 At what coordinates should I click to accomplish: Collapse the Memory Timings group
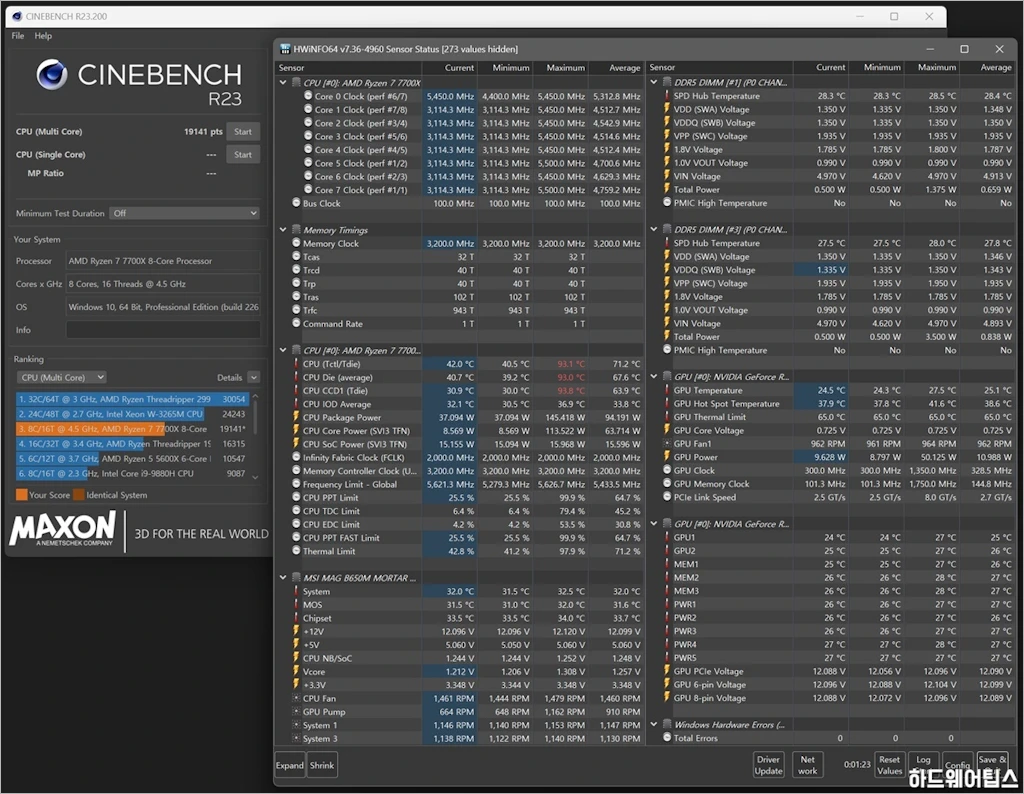click(x=283, y=230)
